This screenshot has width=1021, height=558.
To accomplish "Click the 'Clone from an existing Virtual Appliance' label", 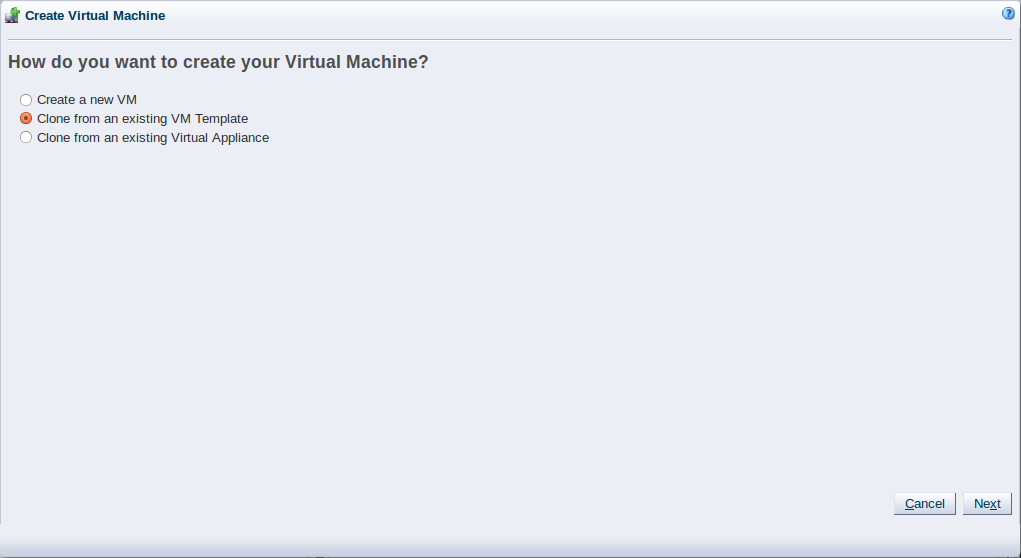I will click(153, 137).
